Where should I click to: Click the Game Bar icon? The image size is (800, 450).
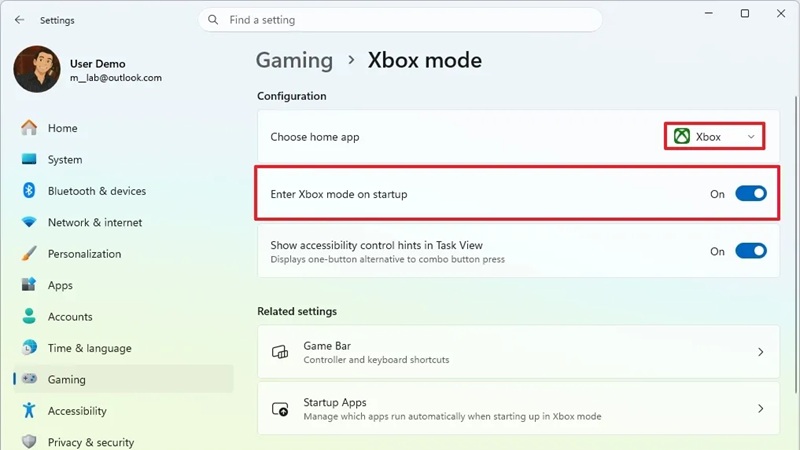[x=280, y=352]
